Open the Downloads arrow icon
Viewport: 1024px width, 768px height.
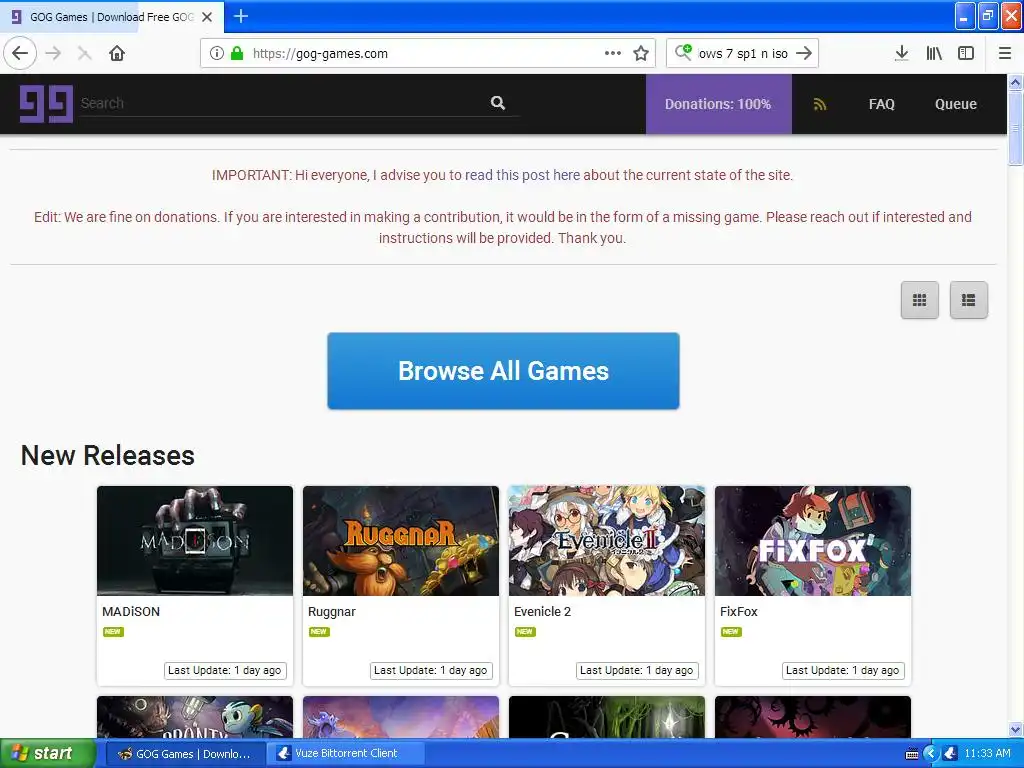(901, 53)
